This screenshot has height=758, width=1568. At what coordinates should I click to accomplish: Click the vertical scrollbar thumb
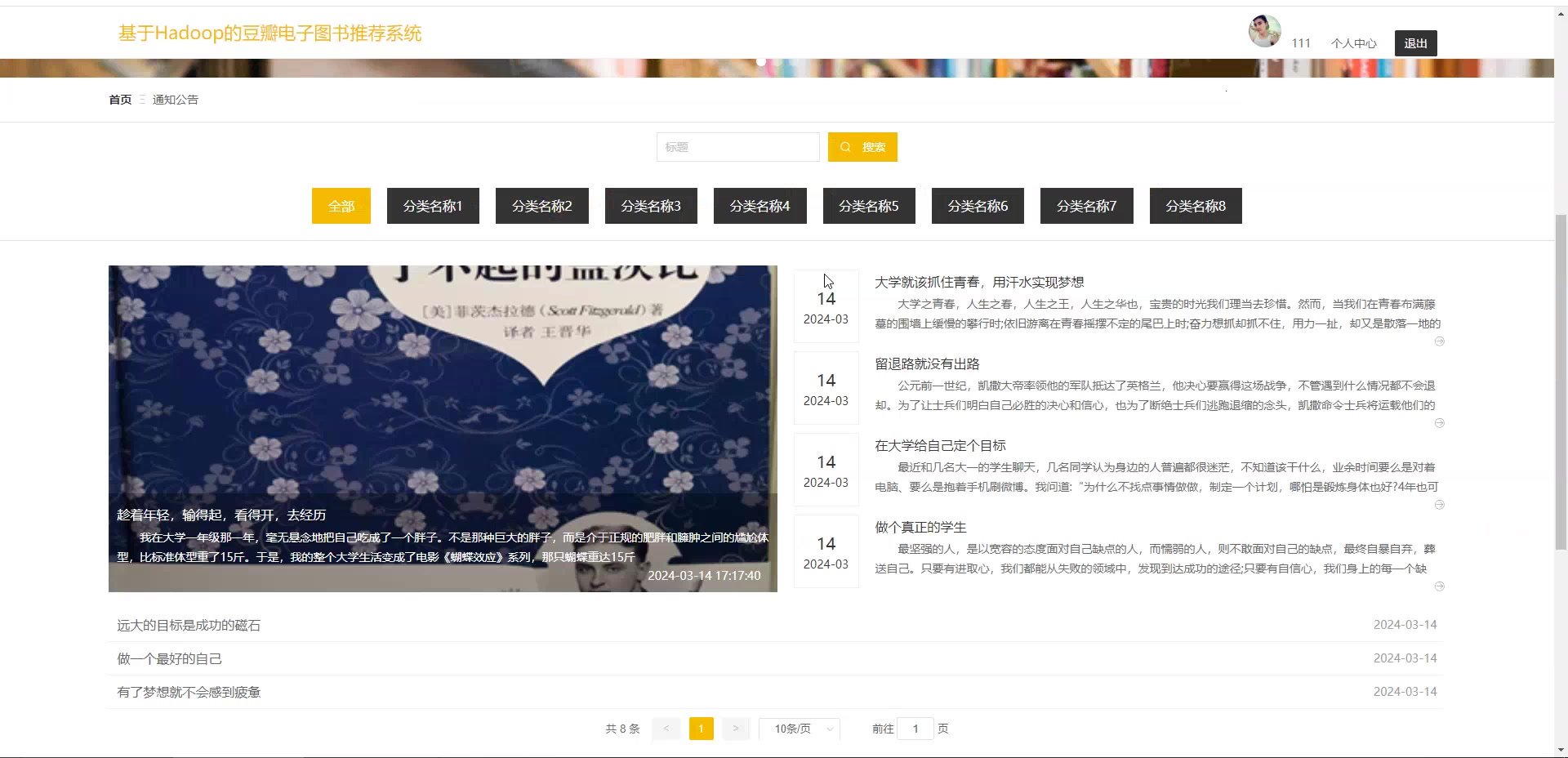(x=1561, y=381)
